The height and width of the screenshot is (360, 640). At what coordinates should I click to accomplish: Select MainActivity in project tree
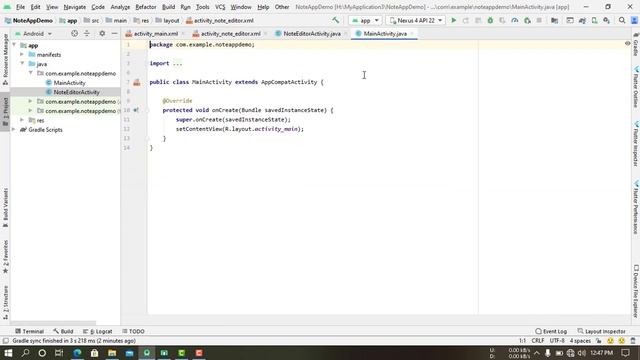click(x=69, y=83)
